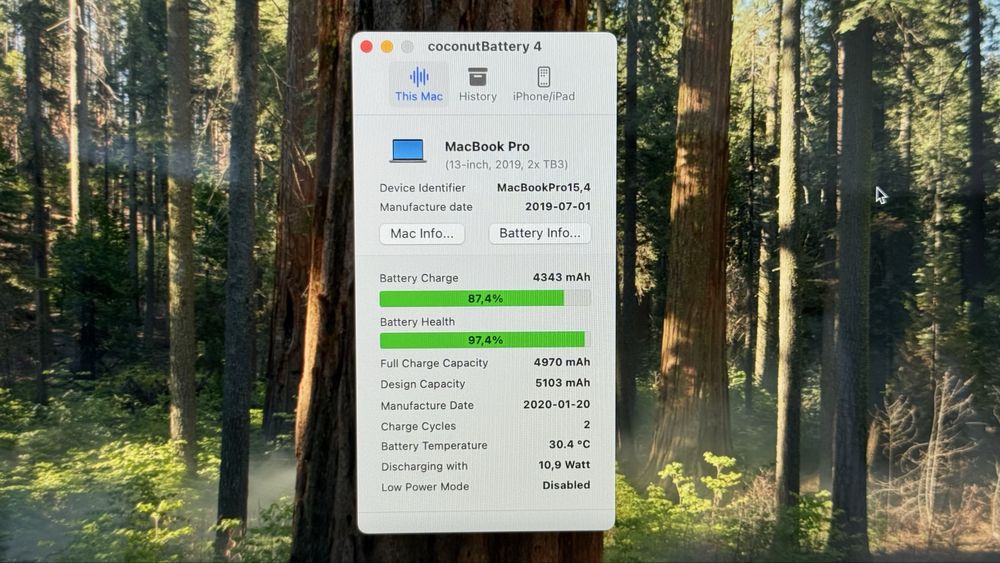Select the 2019-07-01 manufacture date value
Screen dimensions: 1000x563
[x=558, y=207]
